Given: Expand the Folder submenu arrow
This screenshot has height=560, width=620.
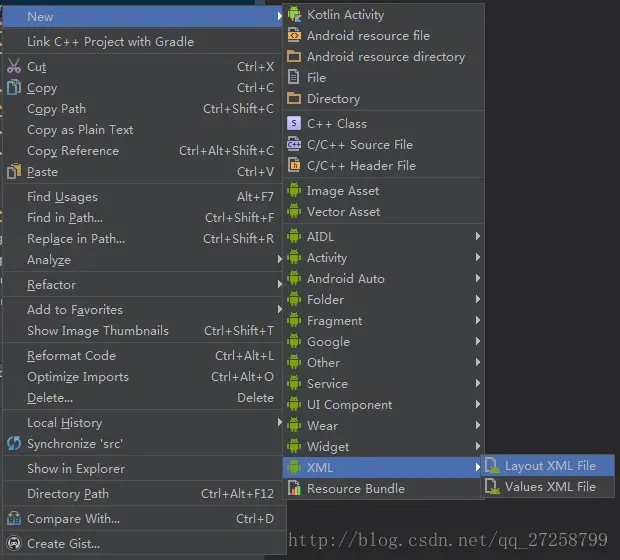Looking at the screenshot, I should pyautogui.click(x=478, y=299).
